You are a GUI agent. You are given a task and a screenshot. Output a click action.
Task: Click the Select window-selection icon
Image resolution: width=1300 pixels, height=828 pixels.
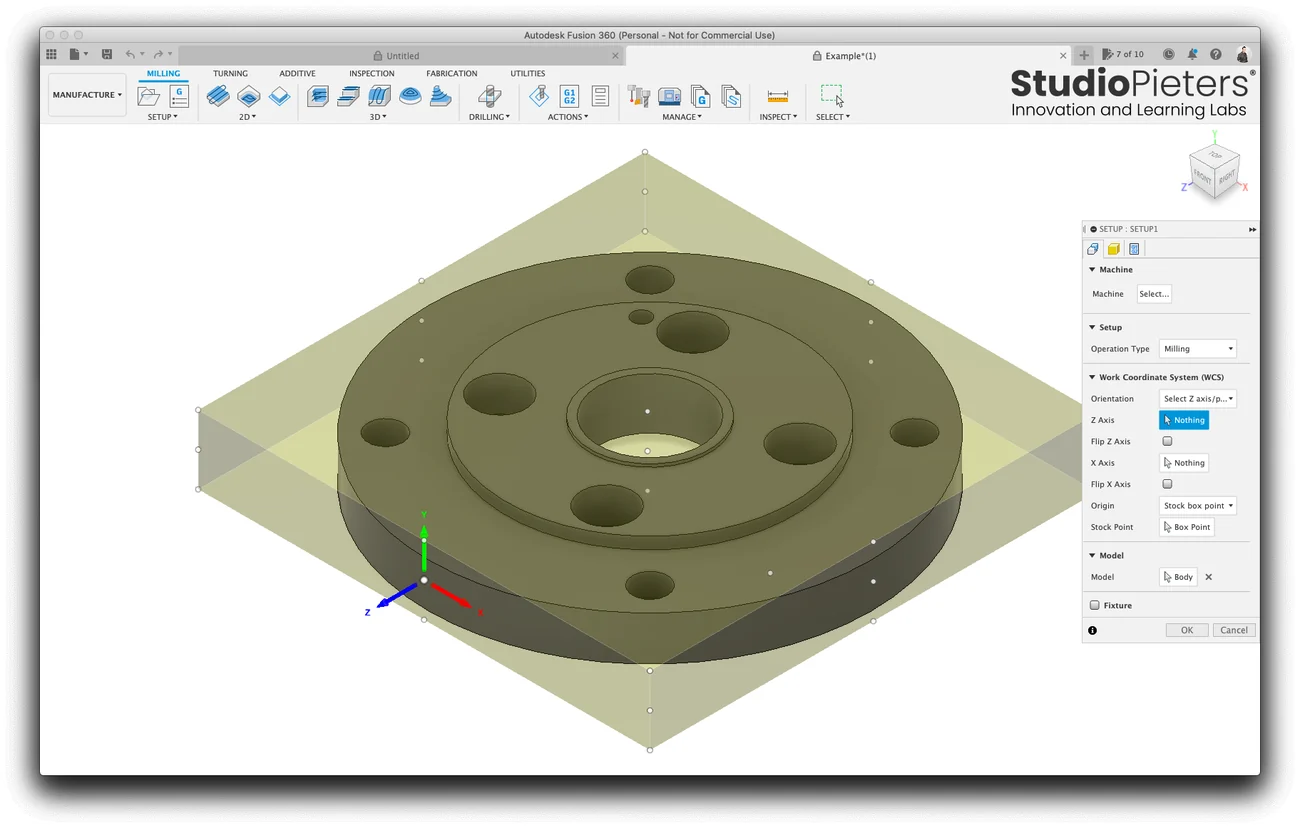832,95
